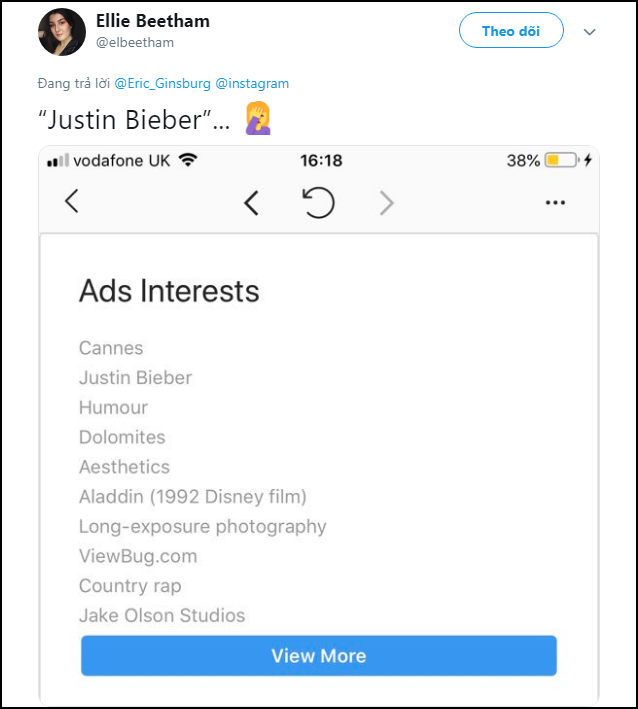Open the tweet options chevron dropdown
The width and height of the screenshot is (638, 709).
click(589, 32)
